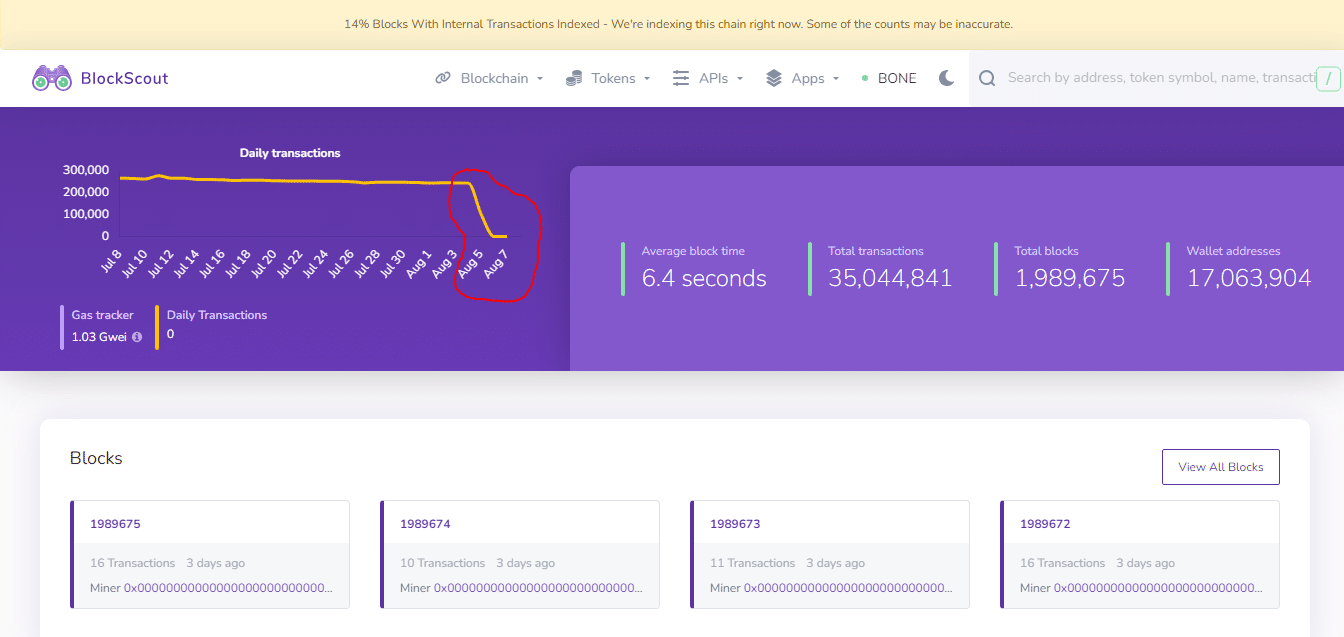Click the Daily Transactions legend label
The height and width of the screenshot is (637, 1344).
point(217,315)
